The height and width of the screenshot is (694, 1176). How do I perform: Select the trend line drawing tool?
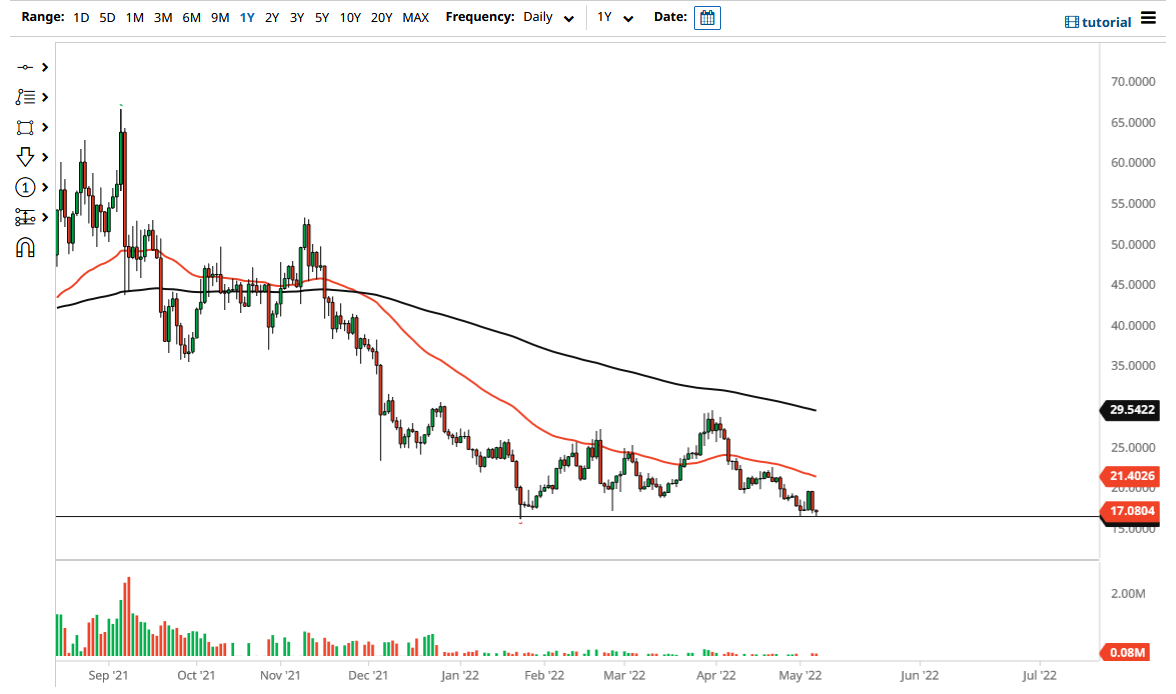click(x=27, y=67)
